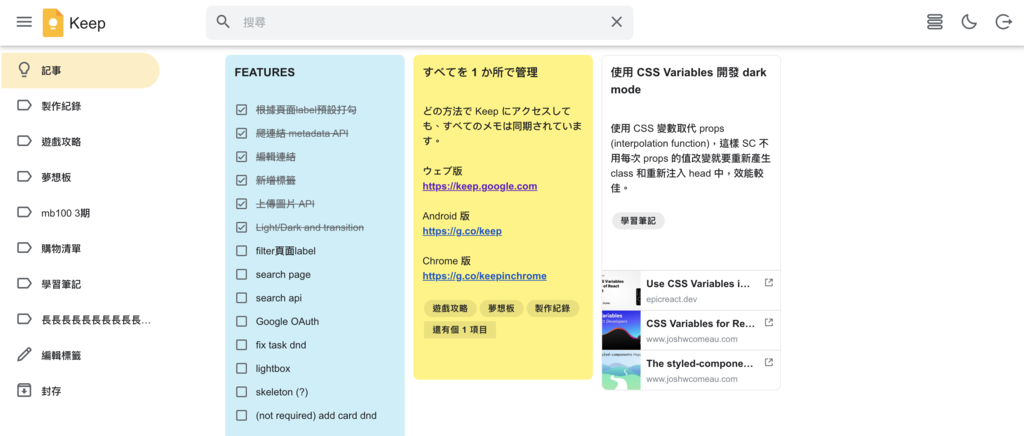Viewport: 1024px width, 436px height.
Task: Open 封存 archive in the sidebar
Action: 80,390
